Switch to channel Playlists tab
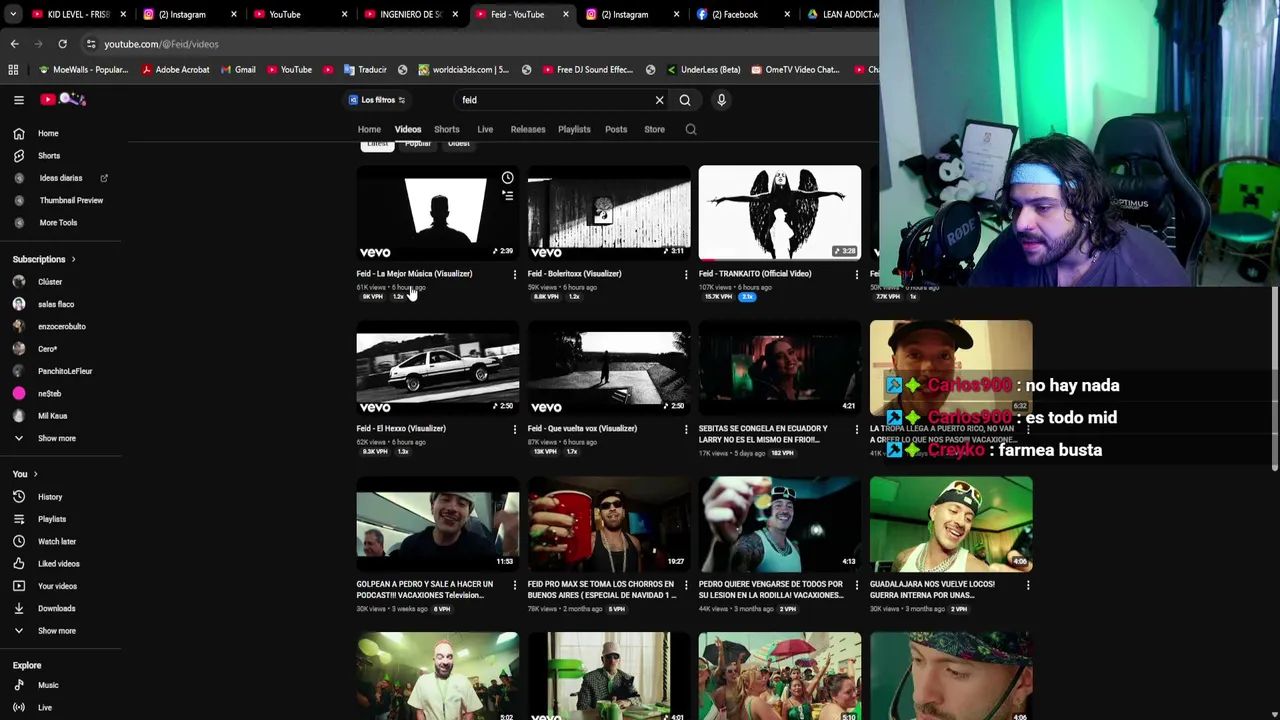This screenshot has height=720, width=1280. (x=574, y=129)
